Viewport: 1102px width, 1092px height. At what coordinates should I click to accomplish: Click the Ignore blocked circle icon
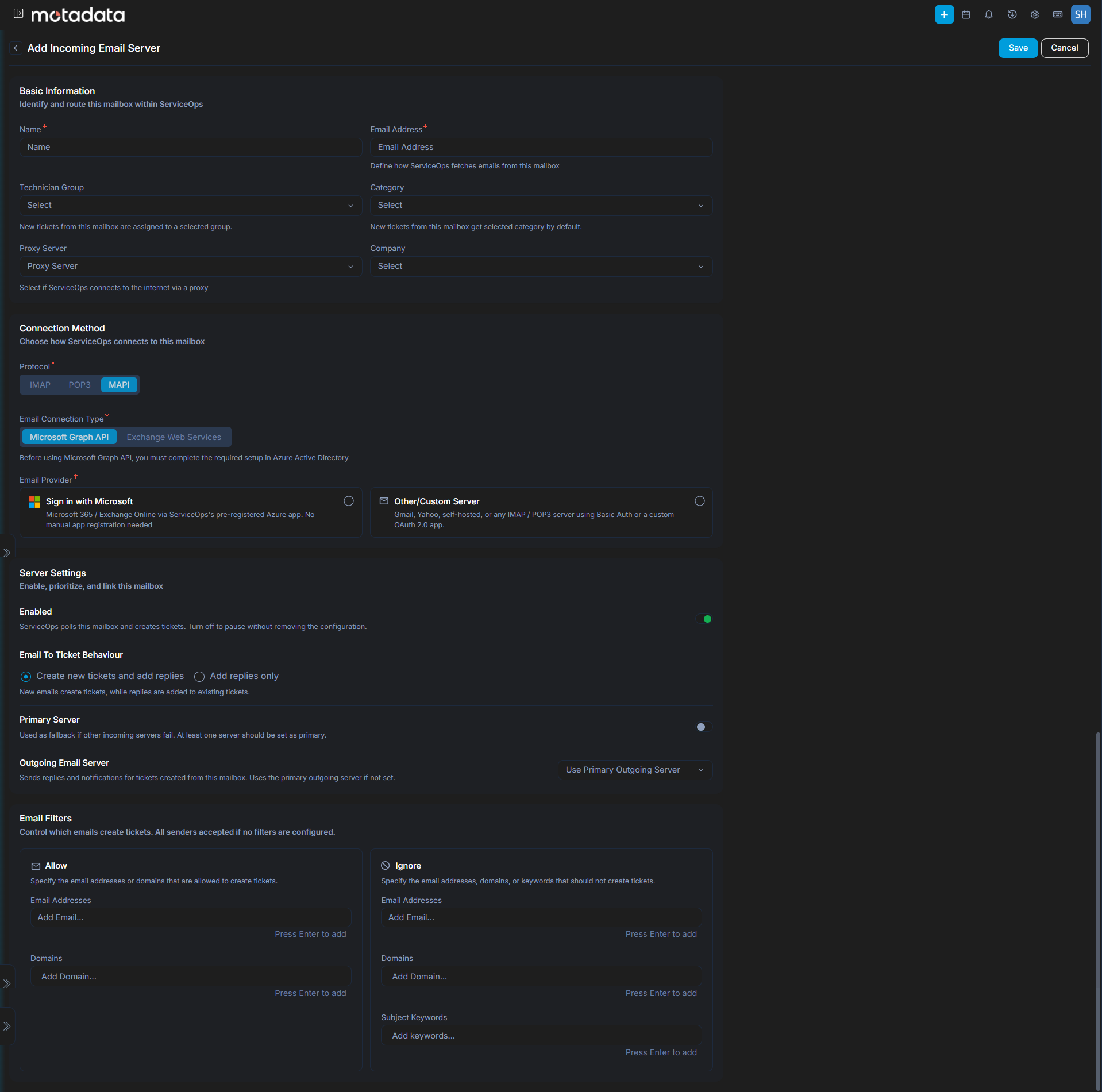tap(386, 866)
